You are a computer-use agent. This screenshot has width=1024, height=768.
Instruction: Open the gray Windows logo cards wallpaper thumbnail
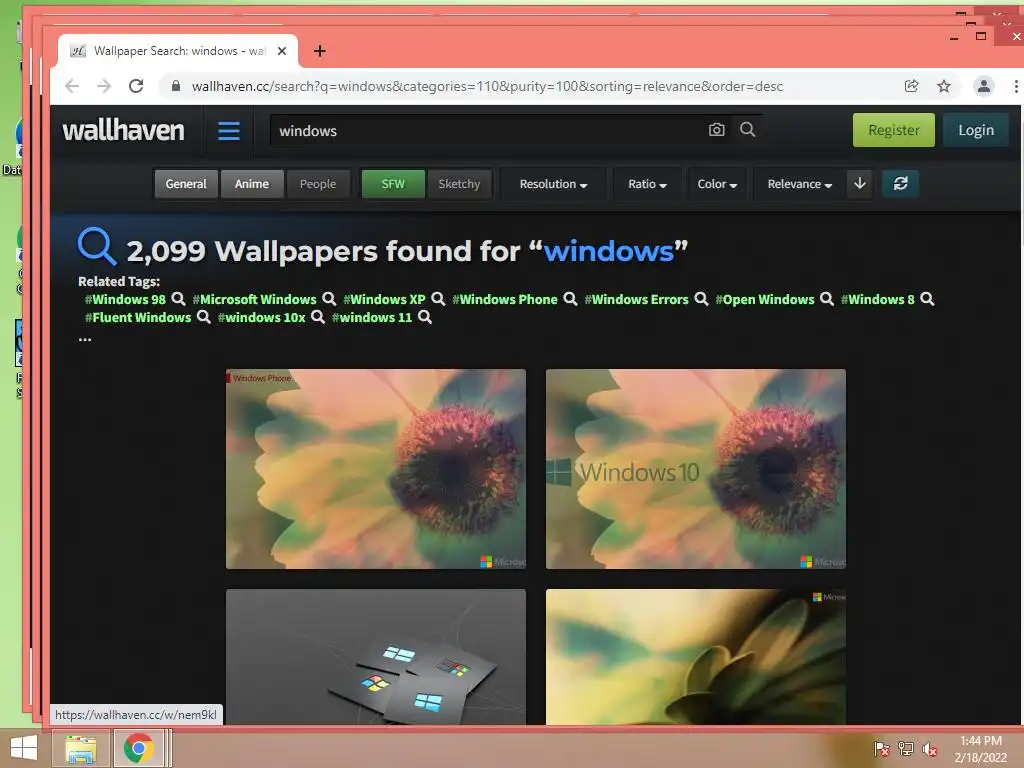(x=376, y=656)
